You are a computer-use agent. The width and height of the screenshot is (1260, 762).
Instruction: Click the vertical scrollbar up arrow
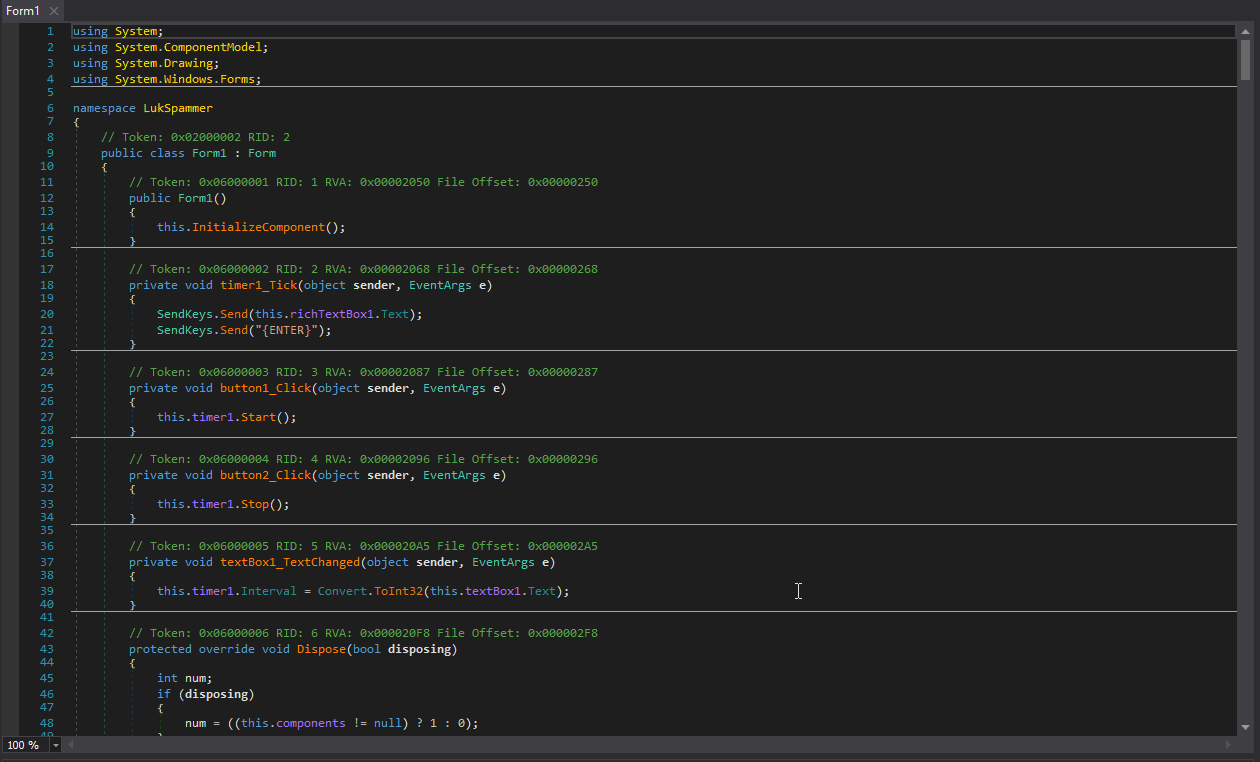click(x=1245, y=32)
